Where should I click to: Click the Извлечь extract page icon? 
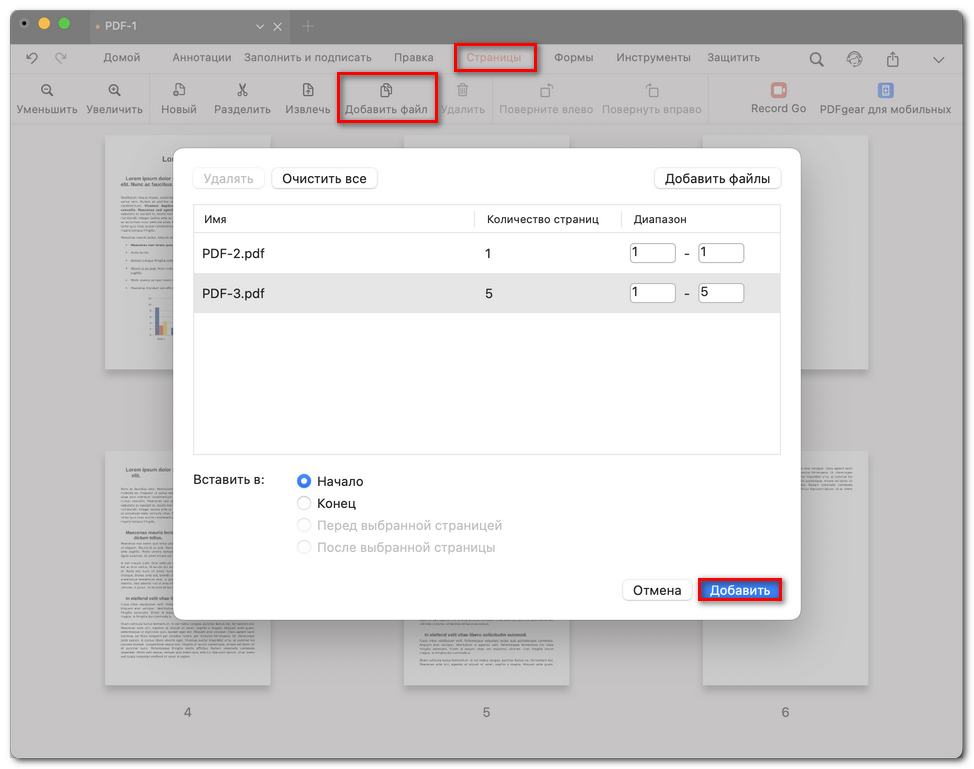[x=308, y=91]
